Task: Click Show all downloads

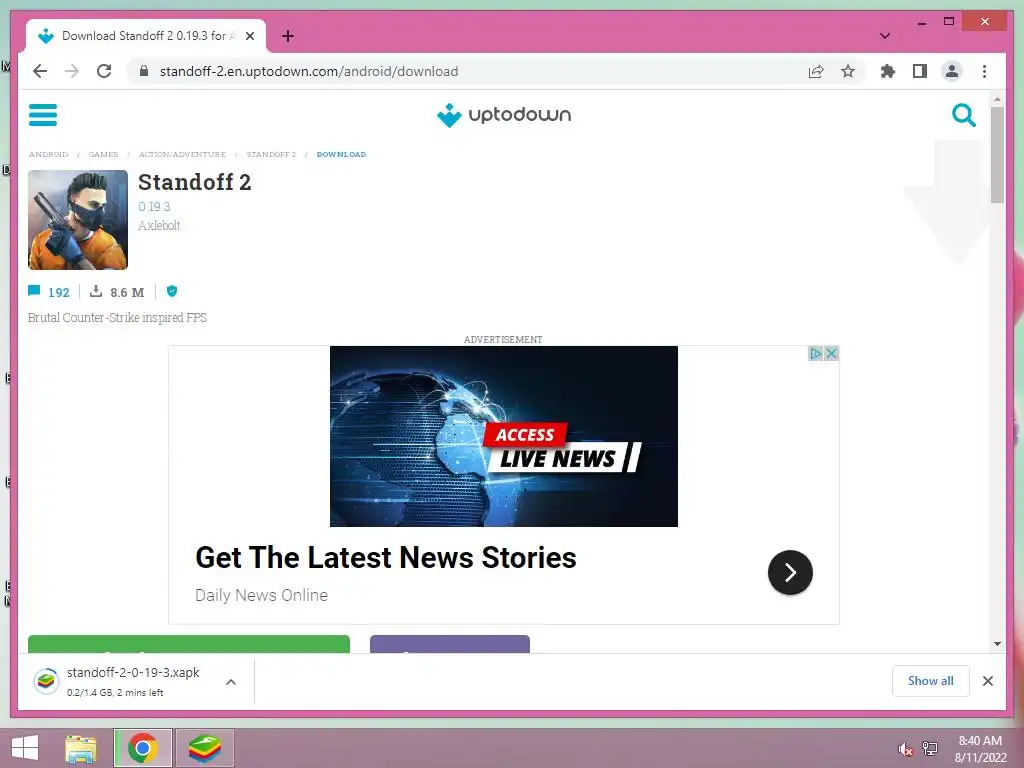Action: 931,681
